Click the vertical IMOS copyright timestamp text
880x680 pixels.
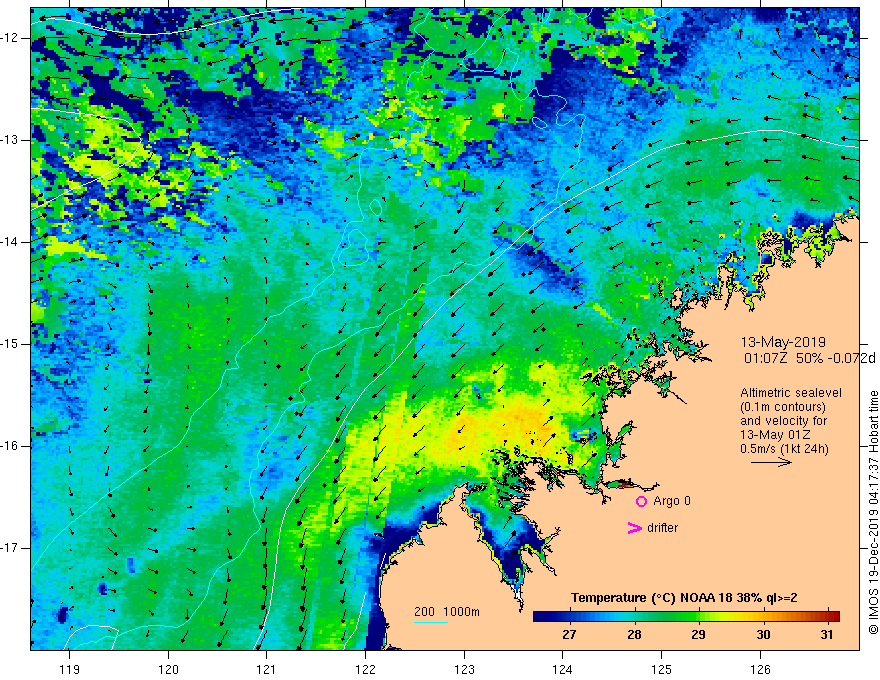point(873,512)
